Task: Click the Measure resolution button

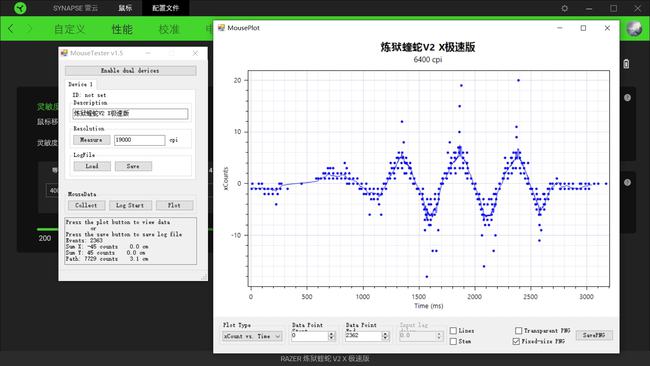Action: click(92, 140)
